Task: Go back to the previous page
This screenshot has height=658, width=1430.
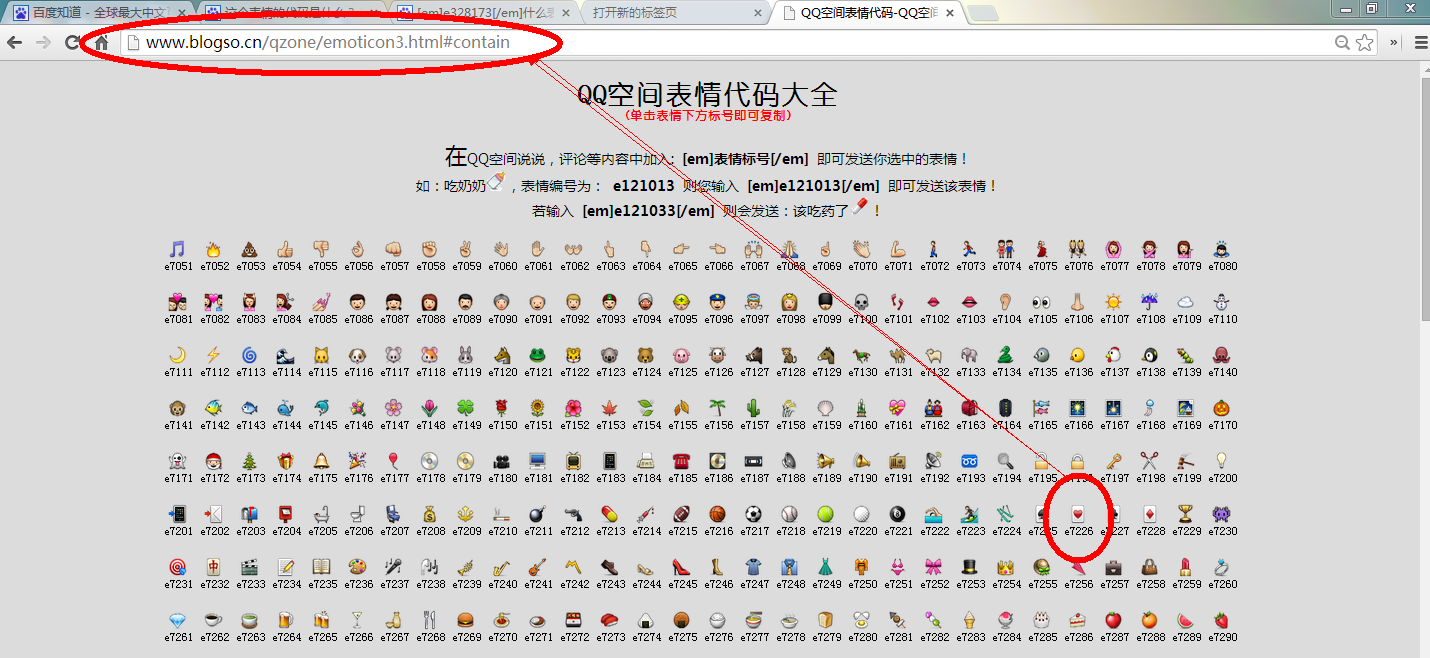Action: [15, 43]
